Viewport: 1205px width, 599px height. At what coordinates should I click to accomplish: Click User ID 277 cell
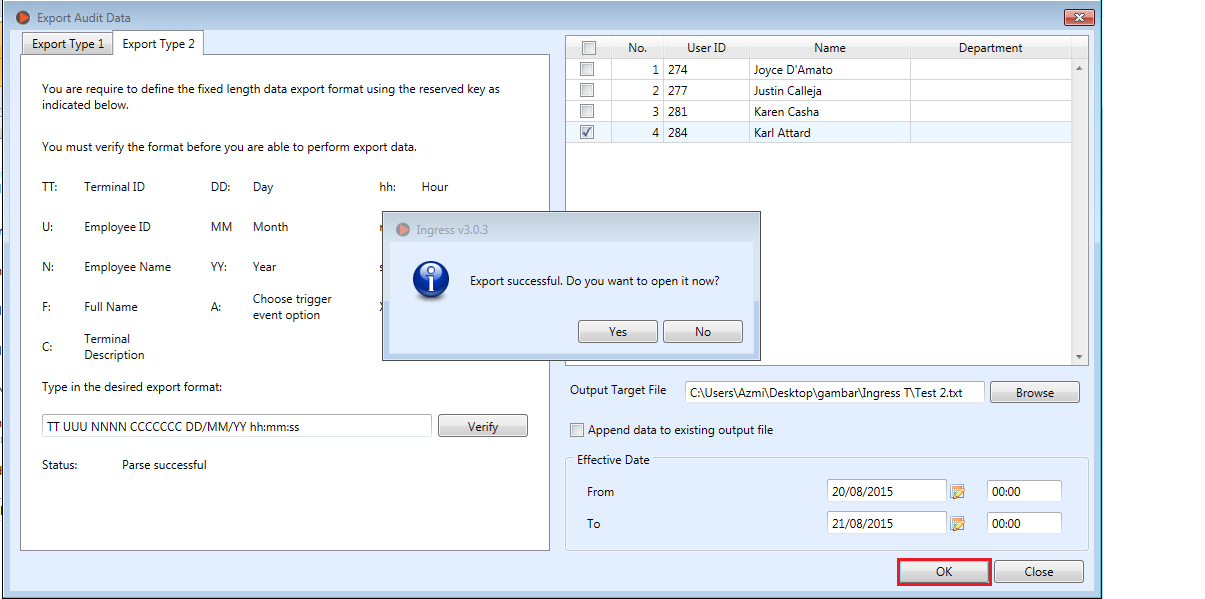[x=707, y=91]
